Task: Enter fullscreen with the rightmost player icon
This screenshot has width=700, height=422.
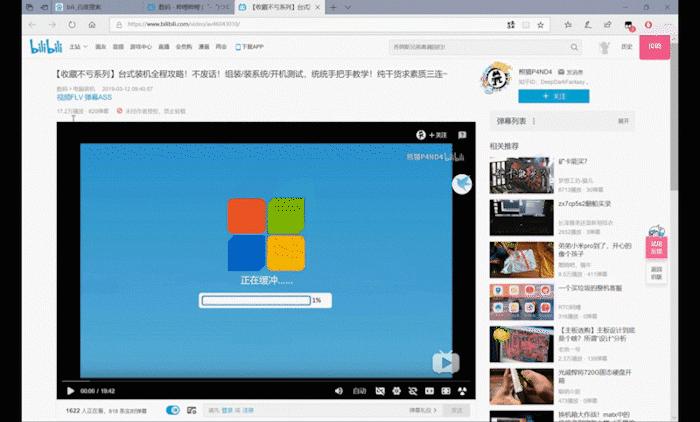Action: pos(462,391)
